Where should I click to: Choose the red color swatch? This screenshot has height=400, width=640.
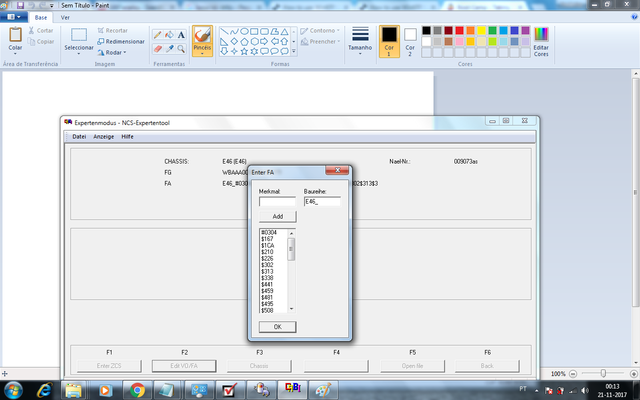point(460,31)
